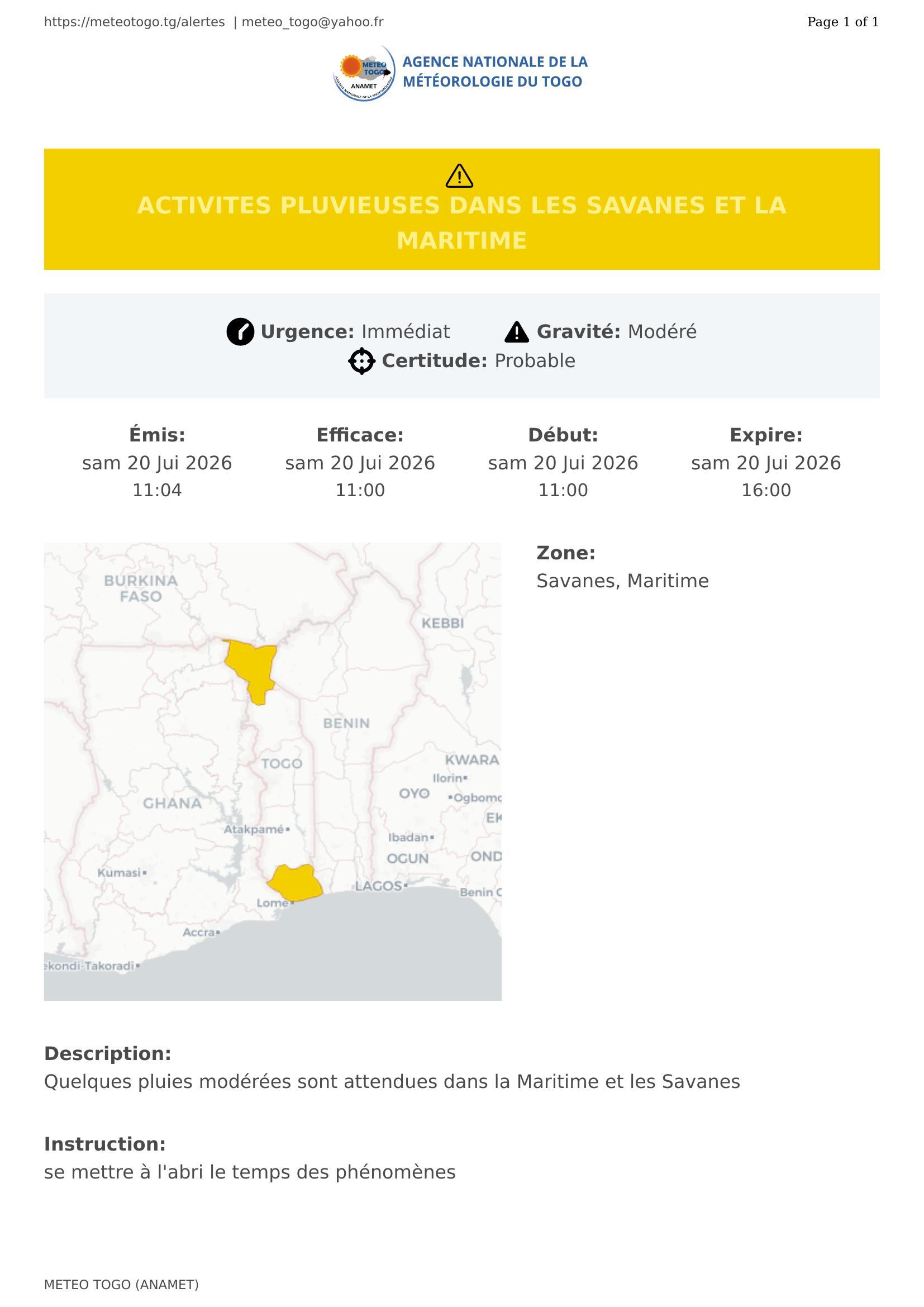Open the meteotogo.tg/alertes link
924x1307 pixels.
pos(134,22)
